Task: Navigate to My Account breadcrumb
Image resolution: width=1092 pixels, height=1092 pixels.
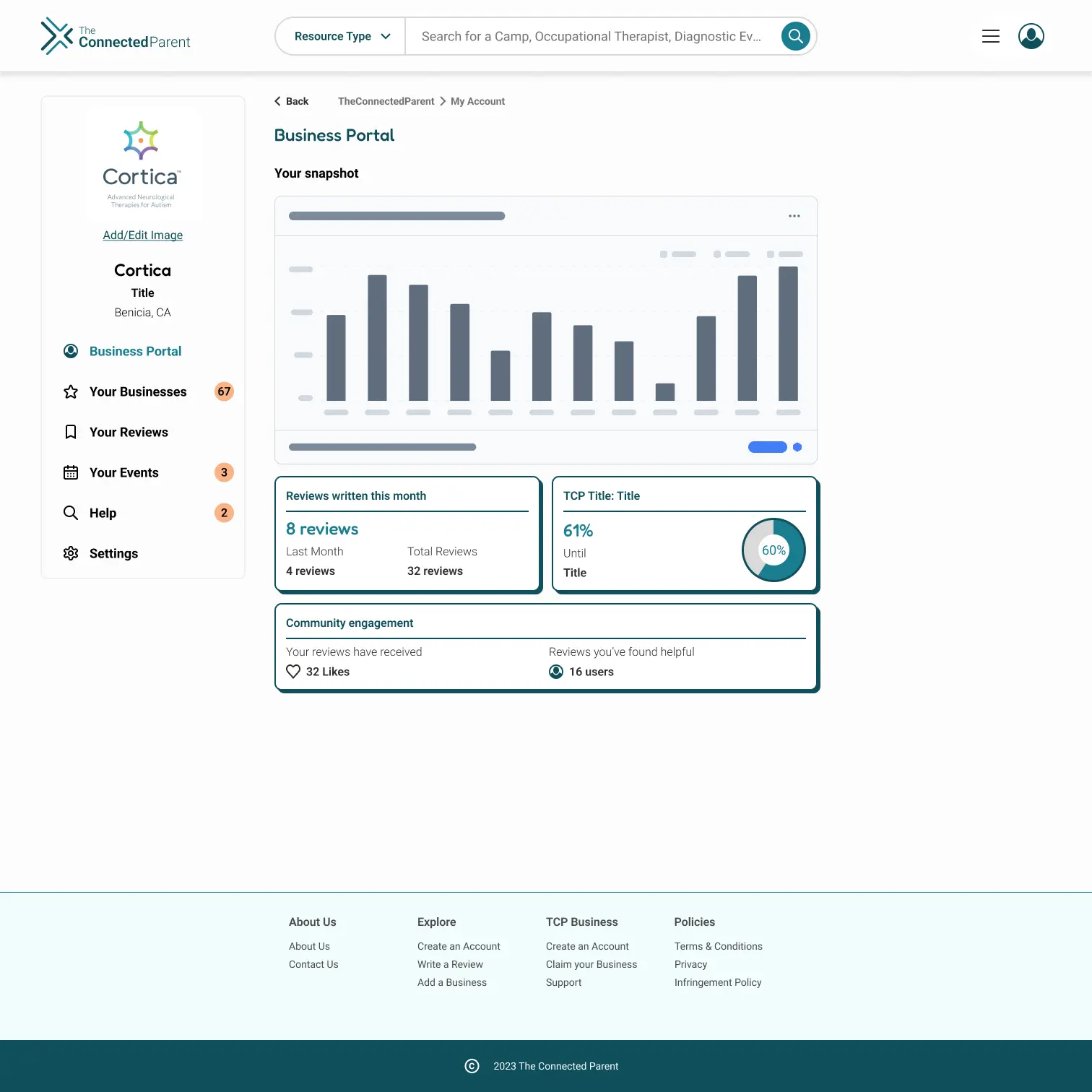Action: tap(477, 101)
